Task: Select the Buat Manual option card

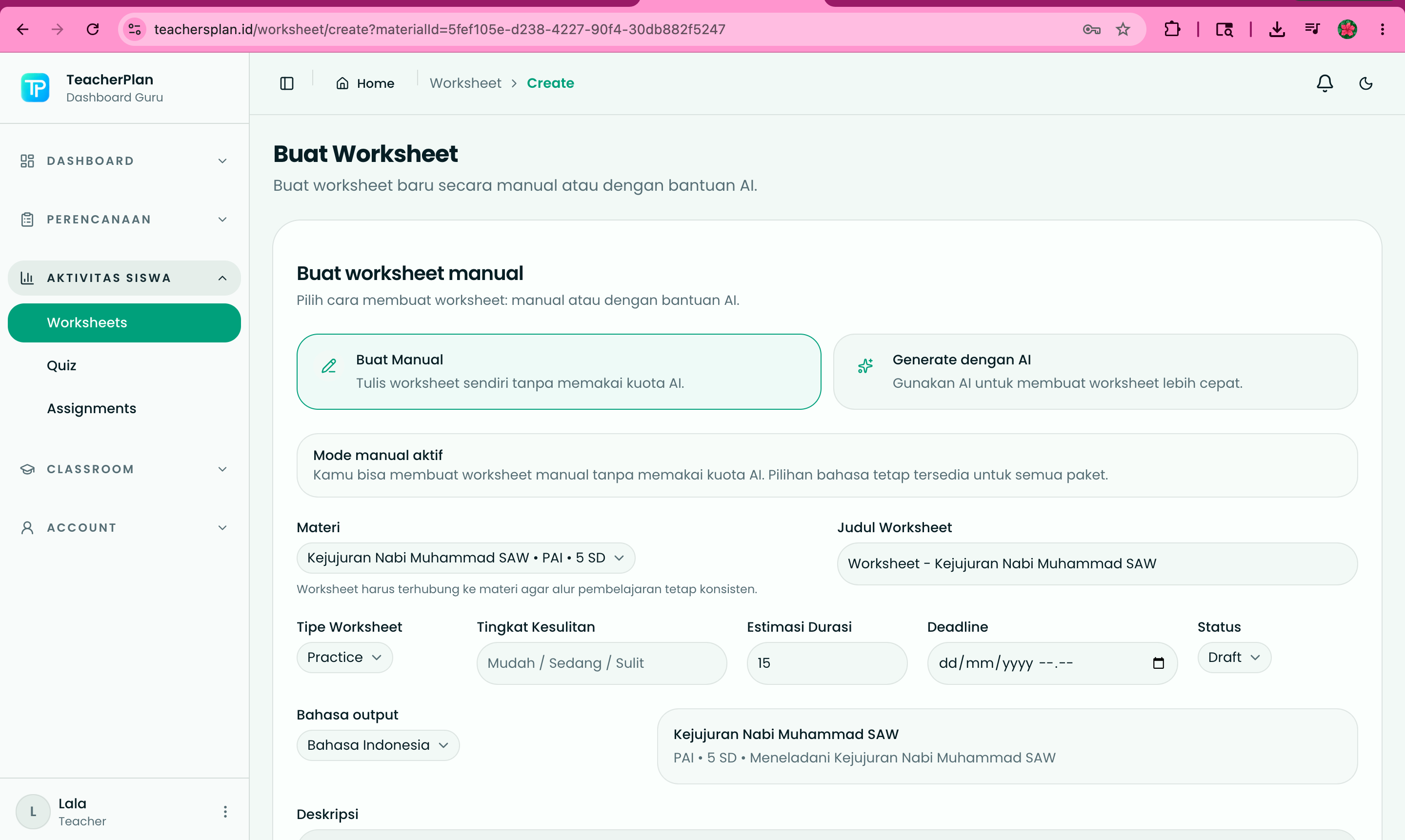Action: [x=559, y=371]
